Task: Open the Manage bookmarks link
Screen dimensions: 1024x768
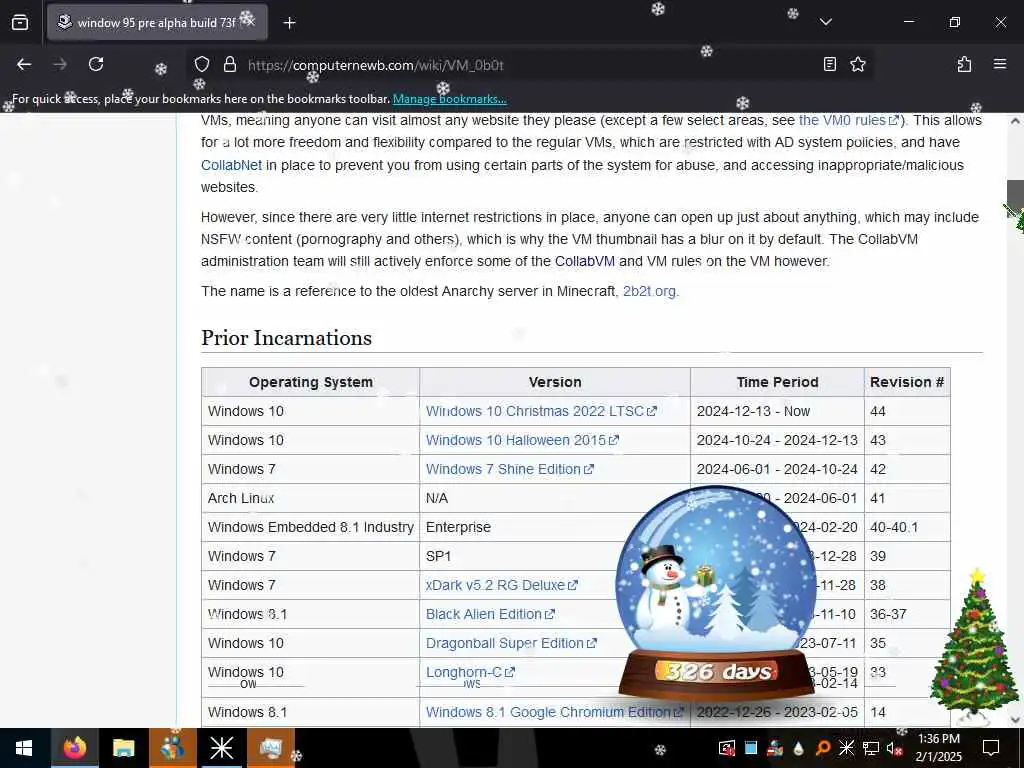Action: [449, 99]
